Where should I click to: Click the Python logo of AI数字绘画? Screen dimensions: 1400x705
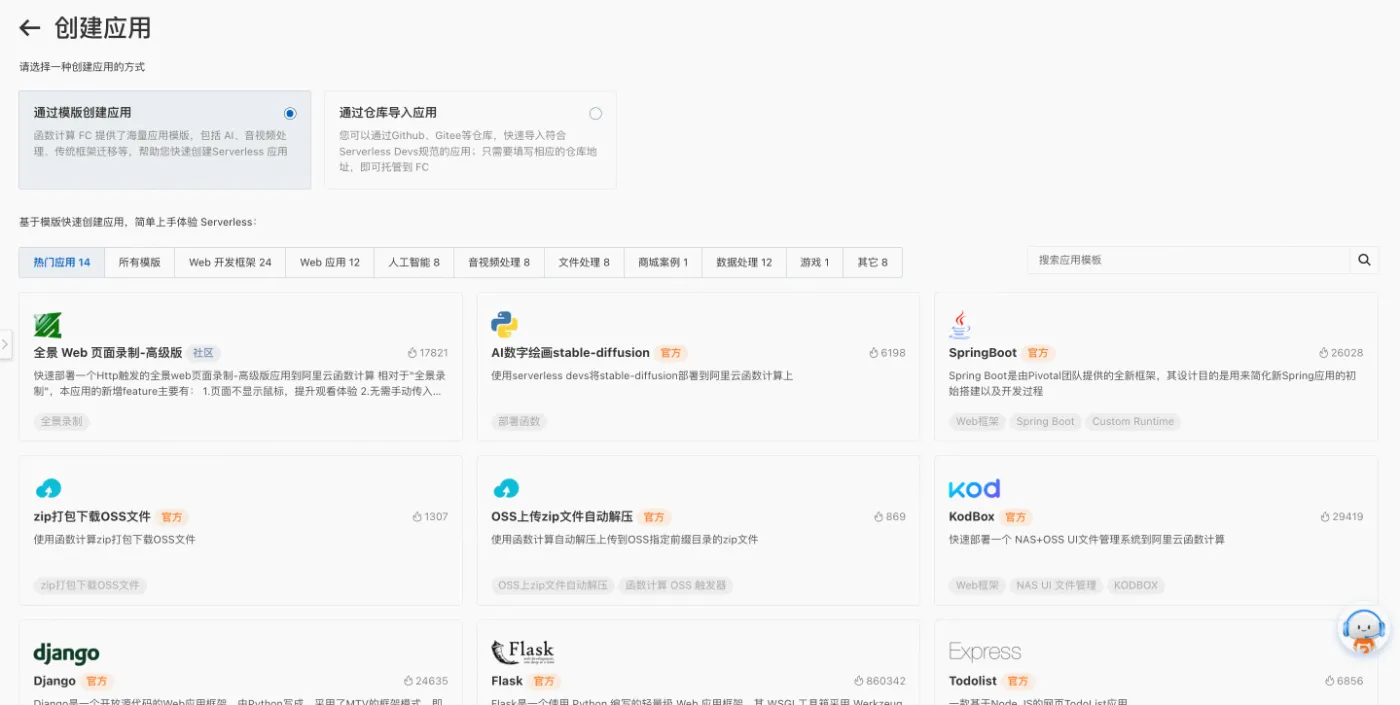click(505, 325)
